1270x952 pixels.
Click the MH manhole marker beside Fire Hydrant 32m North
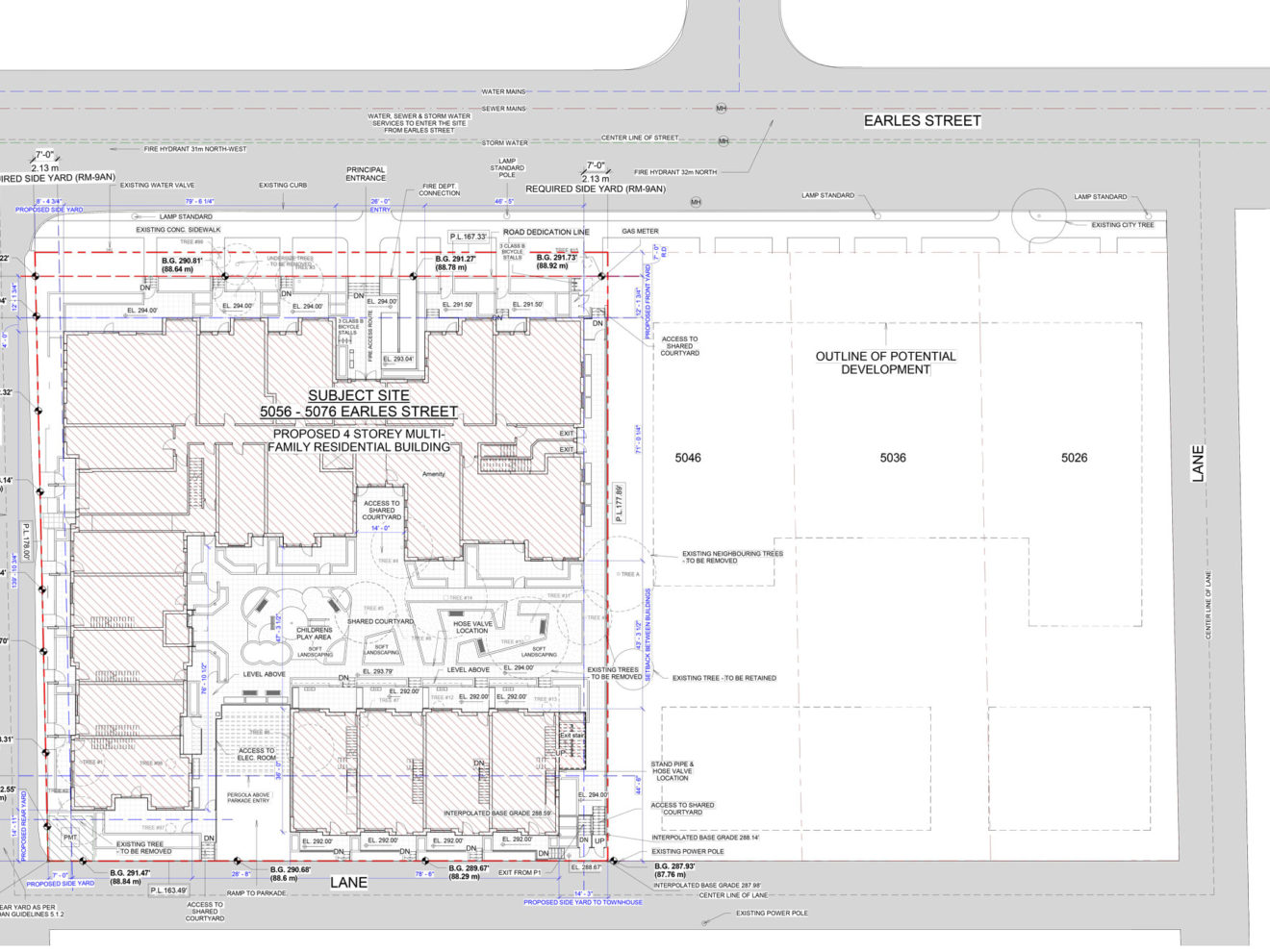click(x=696, y=202)
